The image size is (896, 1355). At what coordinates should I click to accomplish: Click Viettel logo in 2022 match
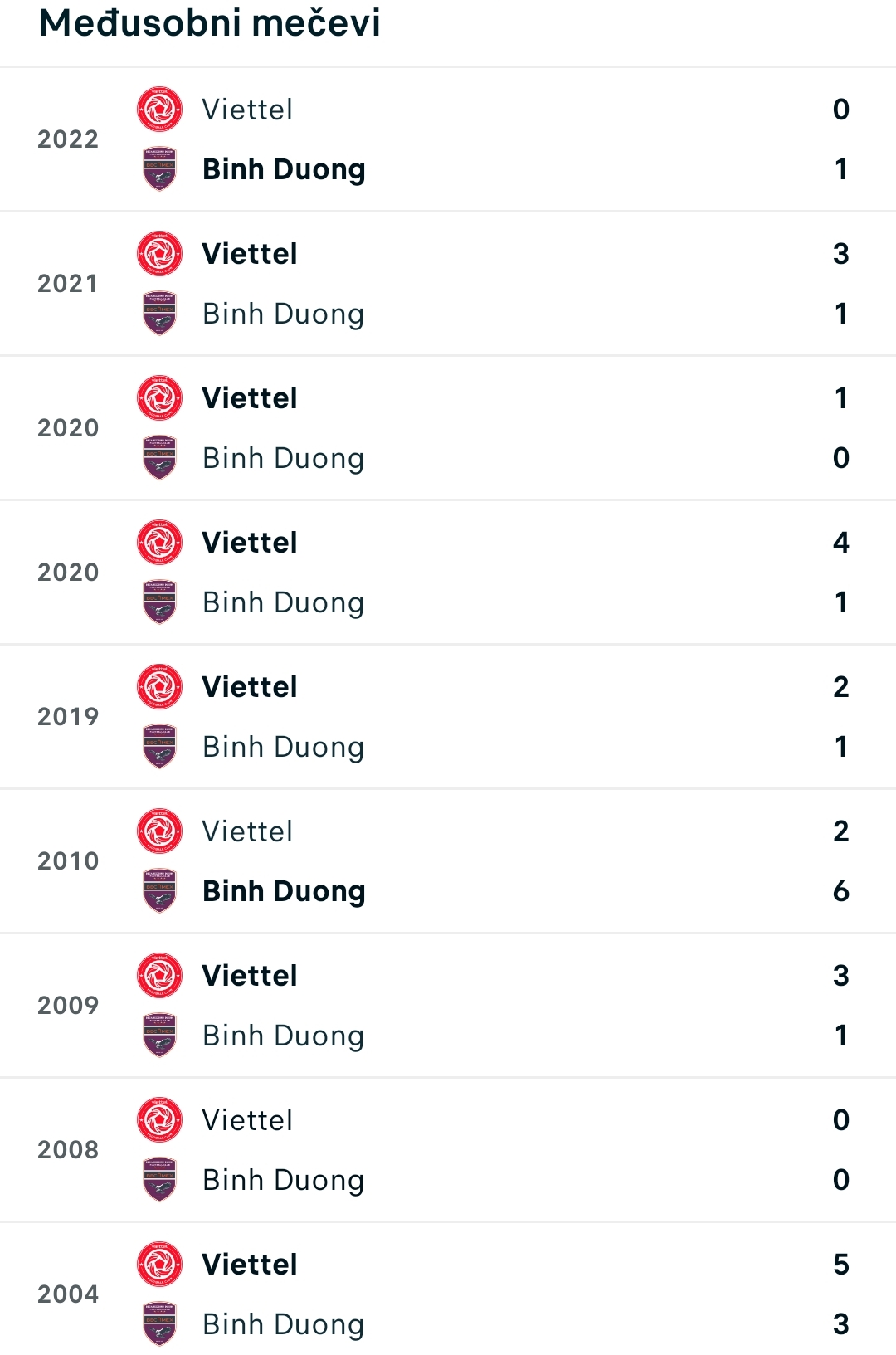[x=159, y=110]
